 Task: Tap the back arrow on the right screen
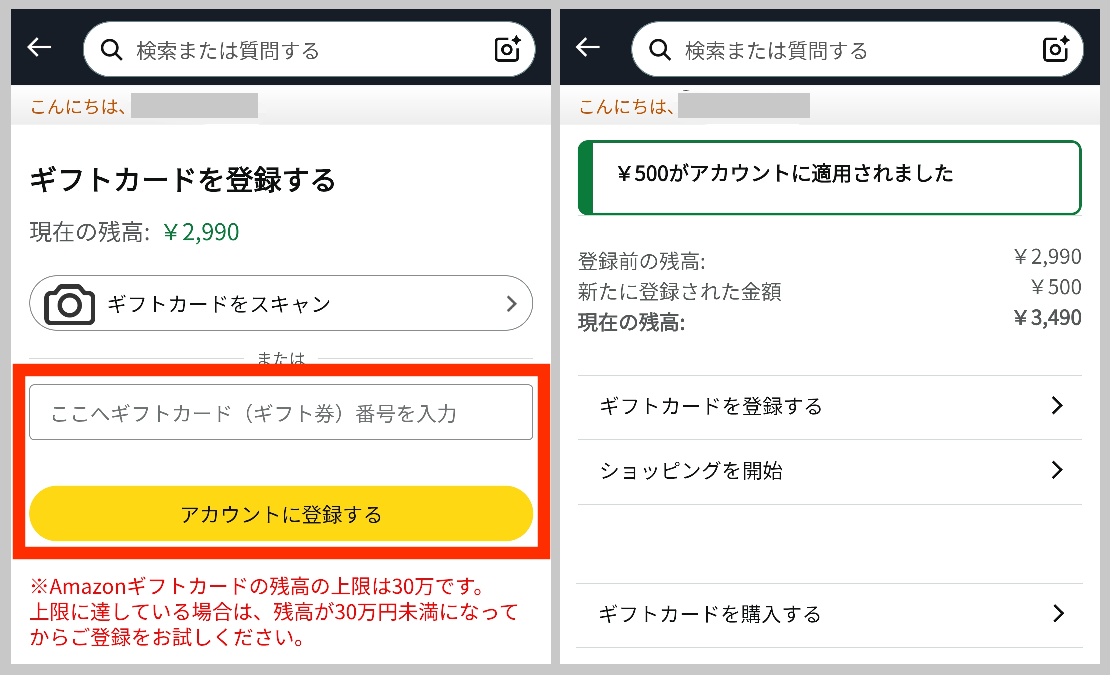(586, 47)
